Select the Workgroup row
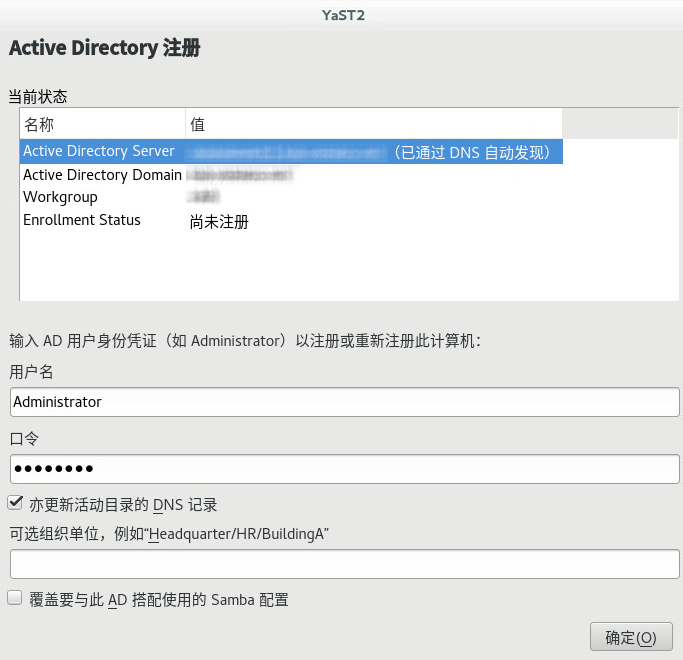This screenshot has width=683, height=660. coord(291,197)
